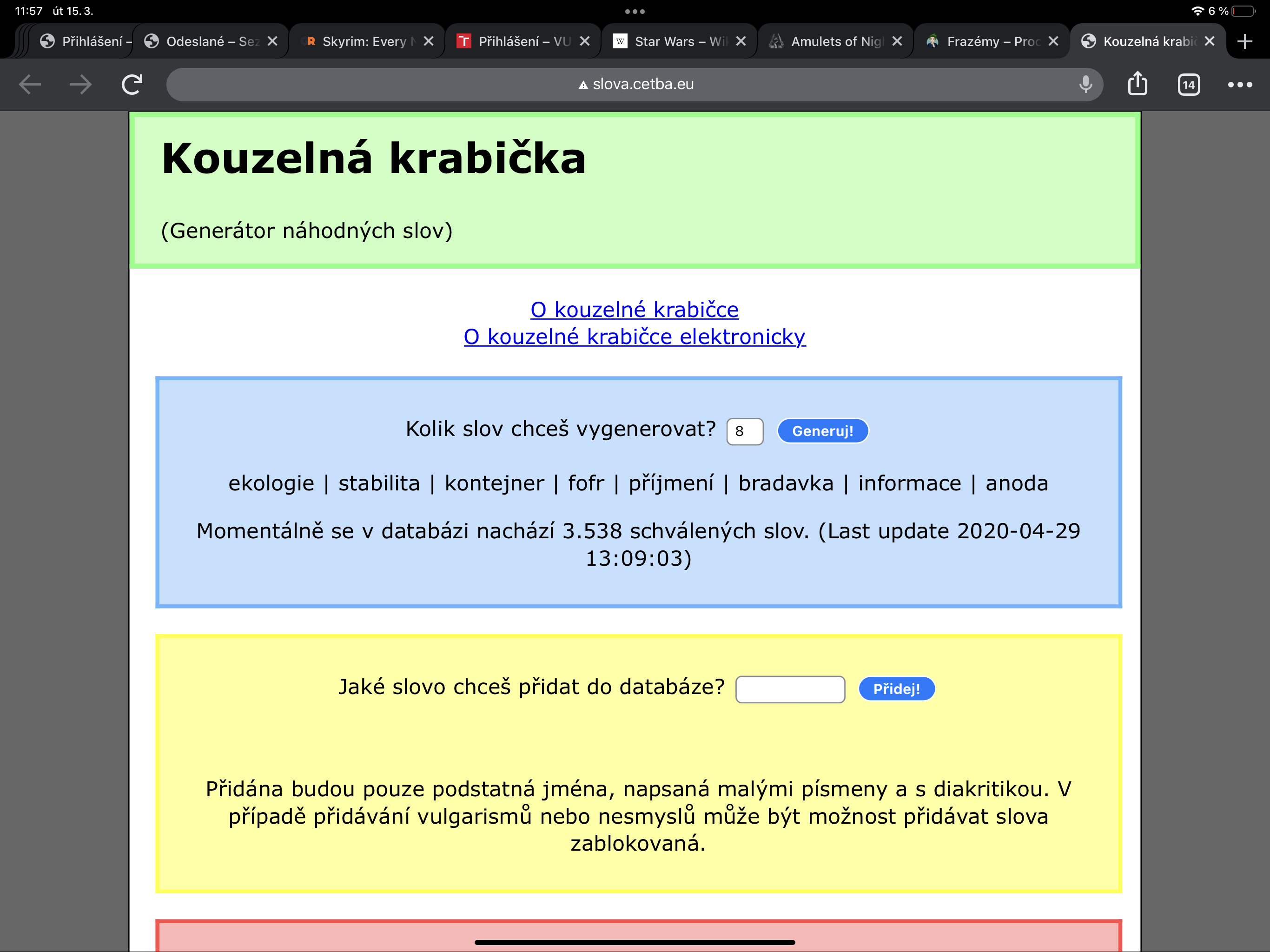Tap the generated word kontejner
The height and width of the screenshot is (952, 1270).
point(494,483)
